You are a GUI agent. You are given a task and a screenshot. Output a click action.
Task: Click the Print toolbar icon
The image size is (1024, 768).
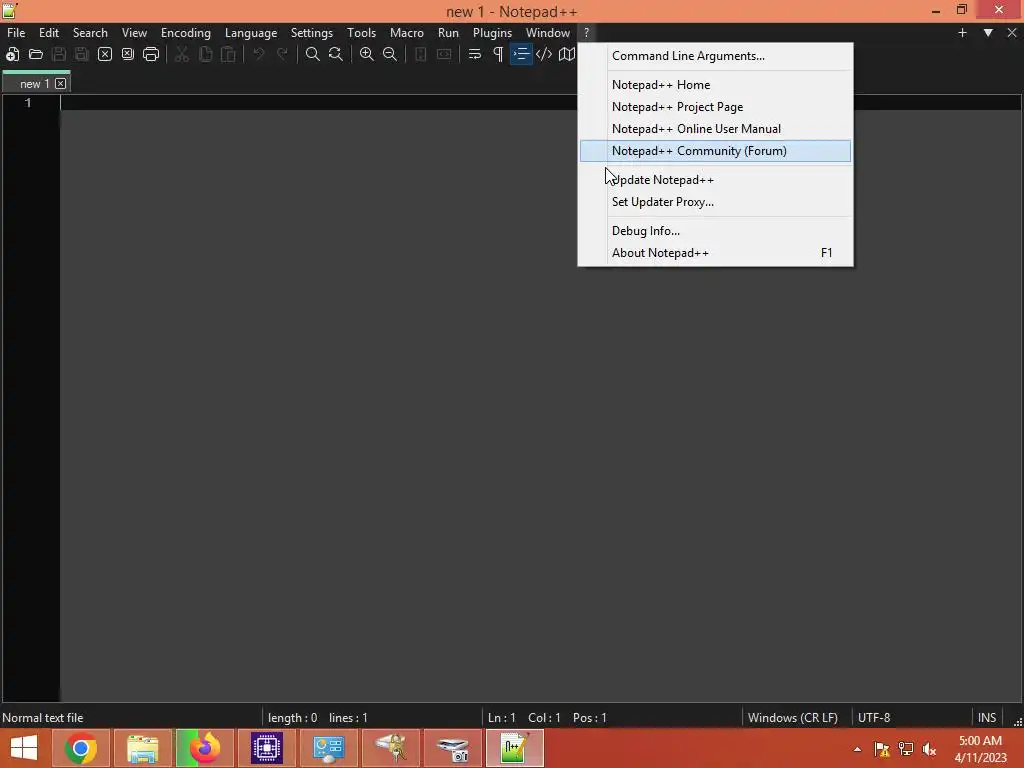(x=151, y=54)
